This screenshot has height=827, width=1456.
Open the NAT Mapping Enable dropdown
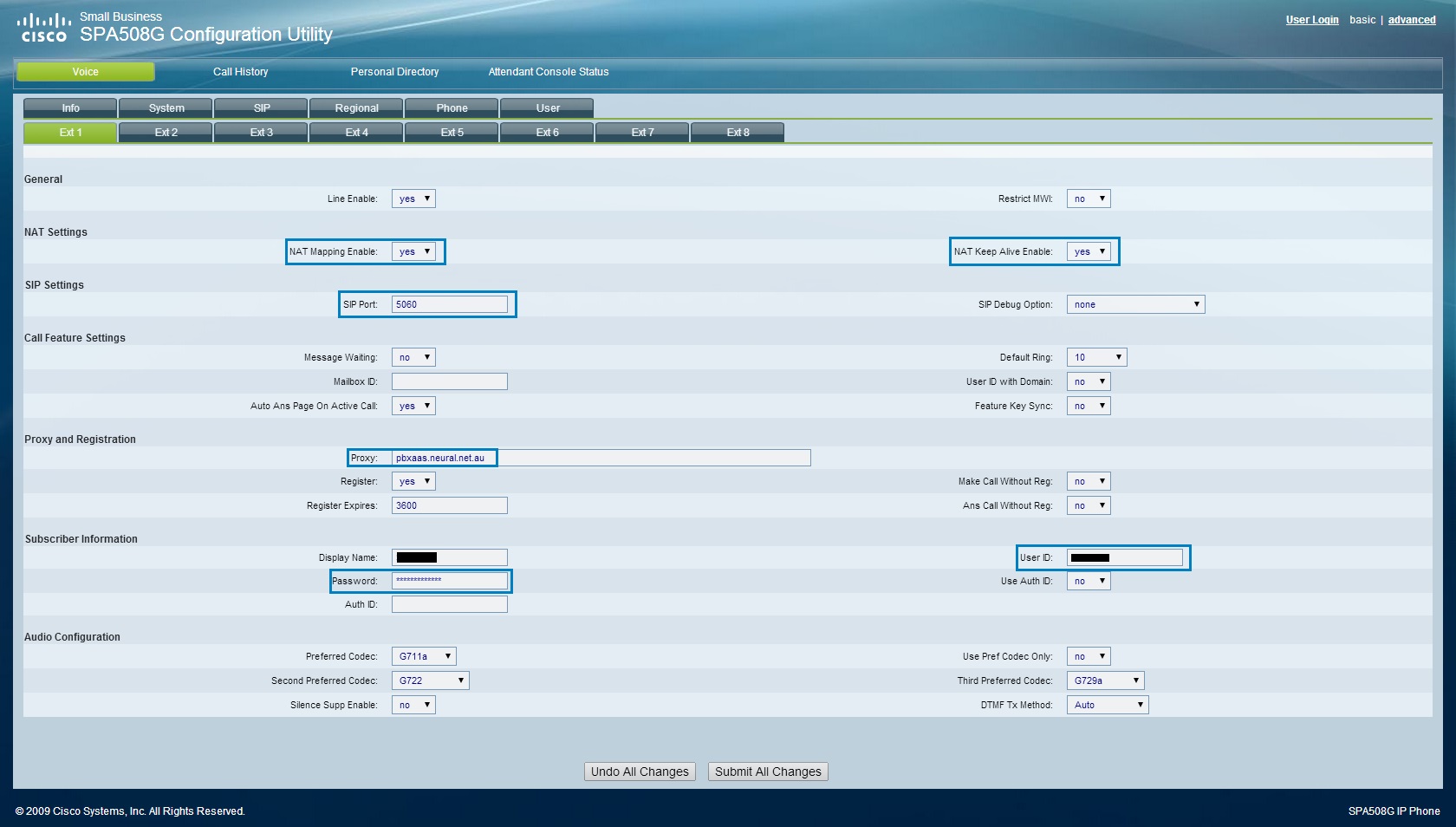tap(413, 251)
